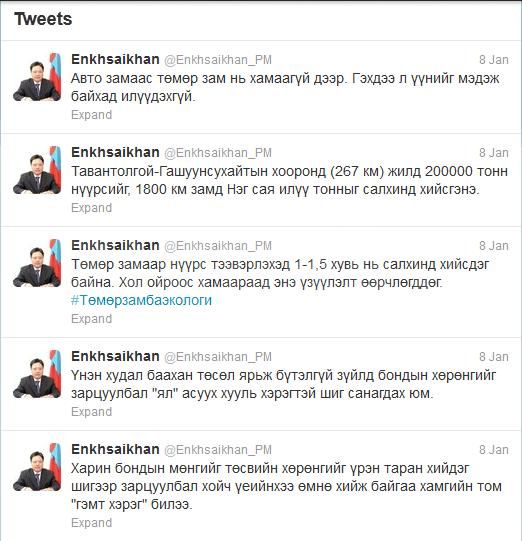The image size is (522, 541).
Task: Open the #Төмөрзамбаэкологи hashtag link
Action: (141, 301)
